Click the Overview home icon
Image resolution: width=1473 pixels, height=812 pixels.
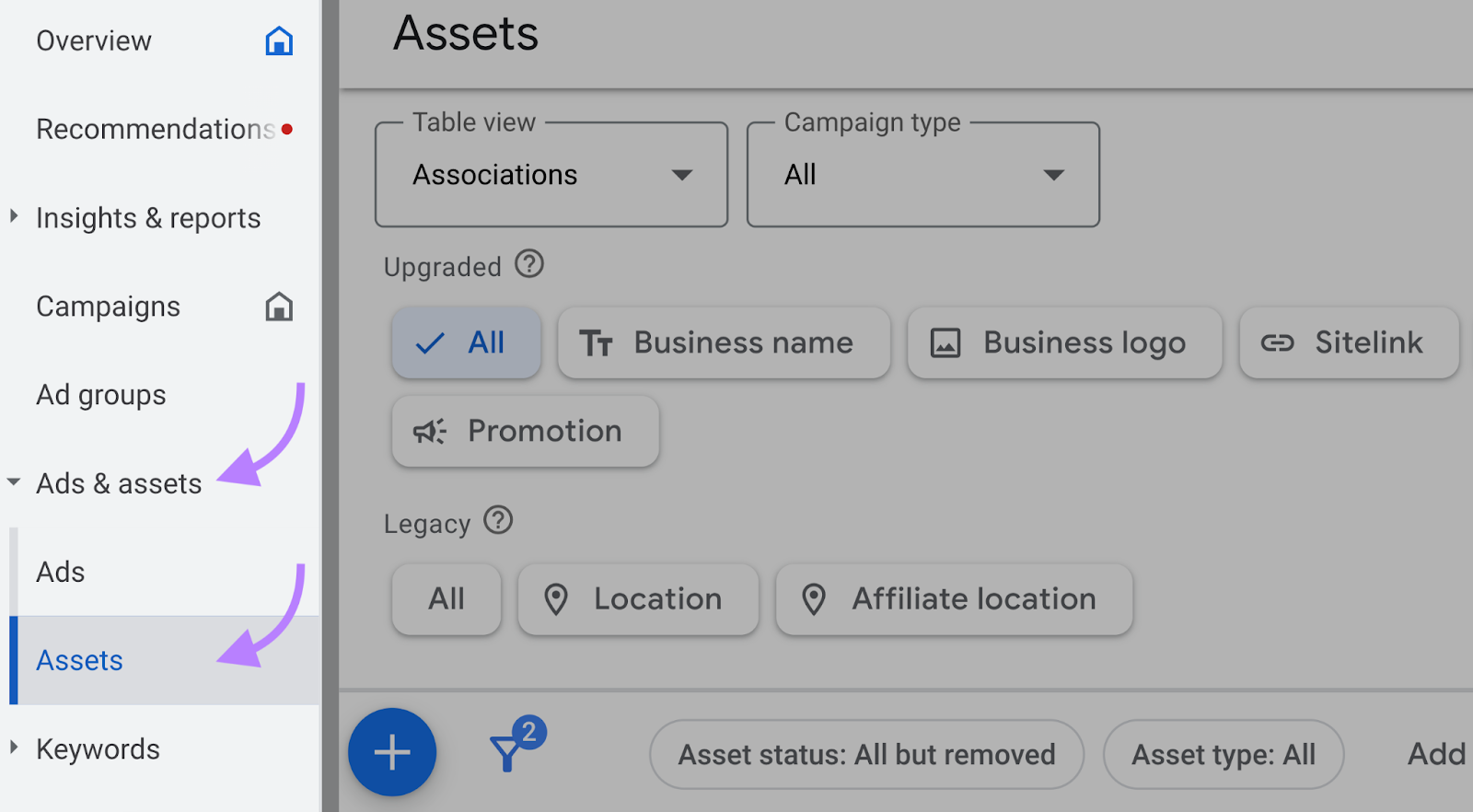pos(279,41)
